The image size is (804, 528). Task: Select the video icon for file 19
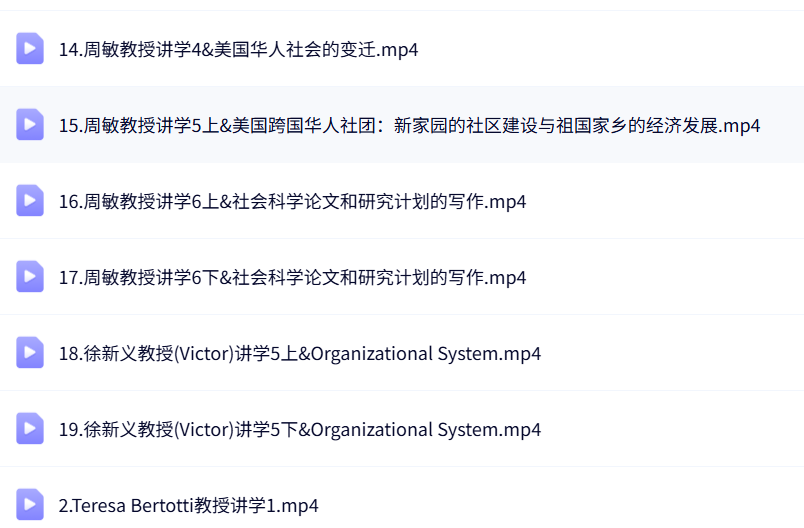(30, 428)
